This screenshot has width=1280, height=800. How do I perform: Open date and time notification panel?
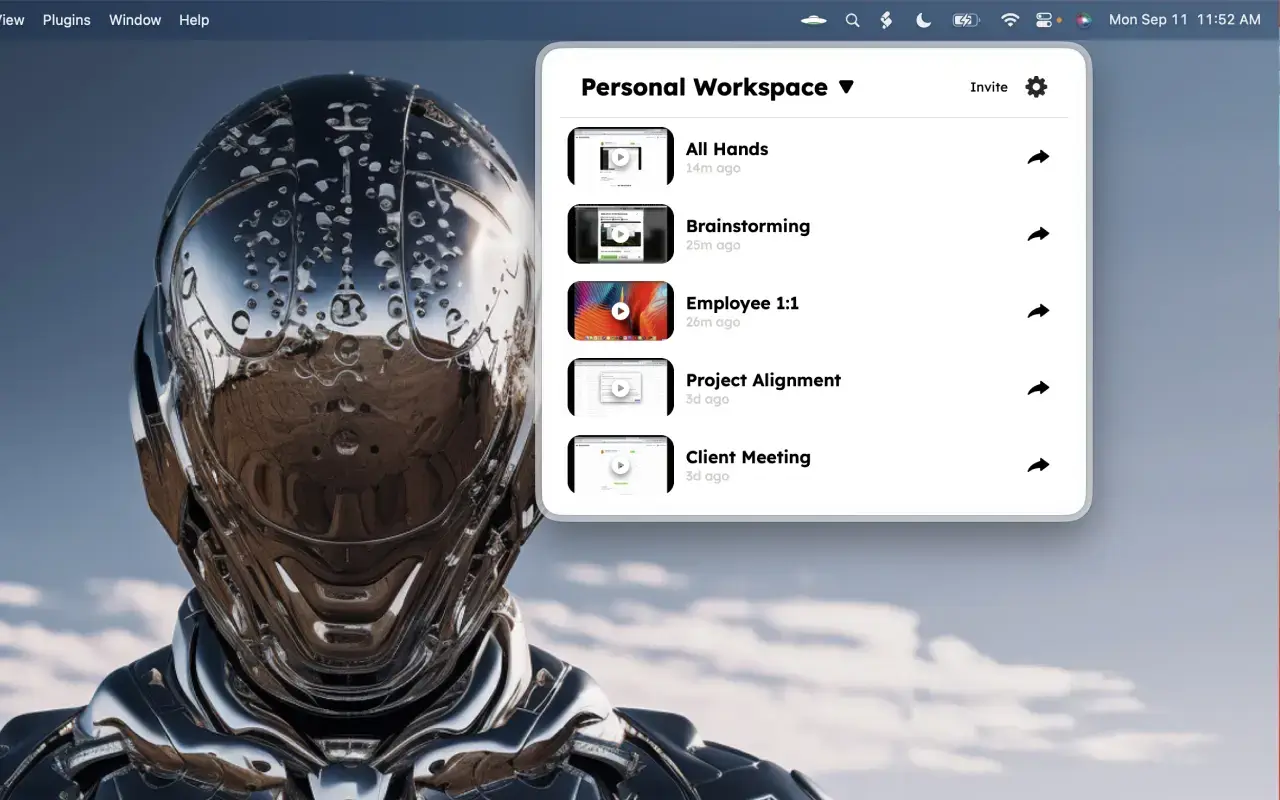click(x=1184, y=20)
